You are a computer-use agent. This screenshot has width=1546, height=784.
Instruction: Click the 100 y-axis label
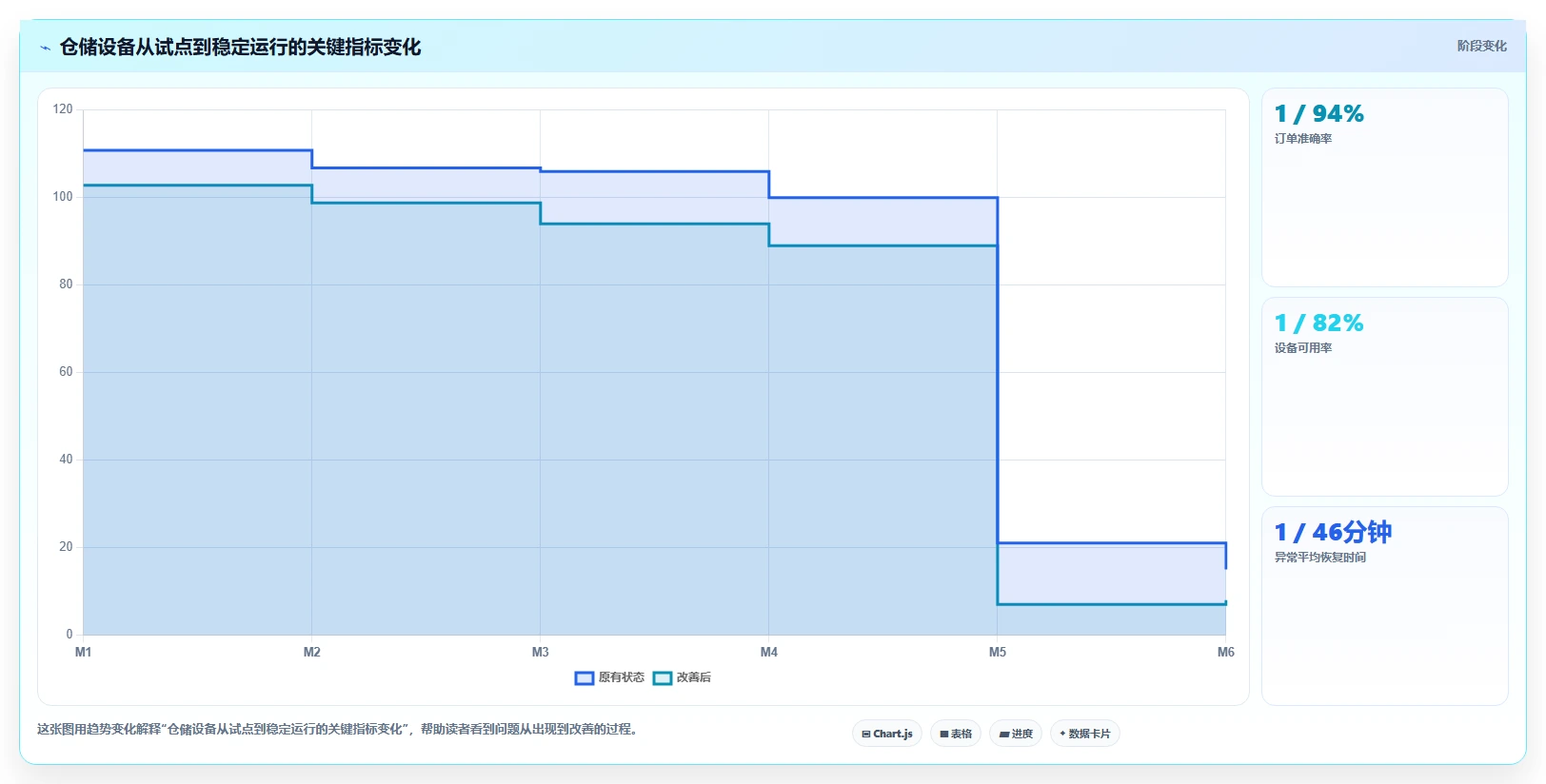point(63,197)
